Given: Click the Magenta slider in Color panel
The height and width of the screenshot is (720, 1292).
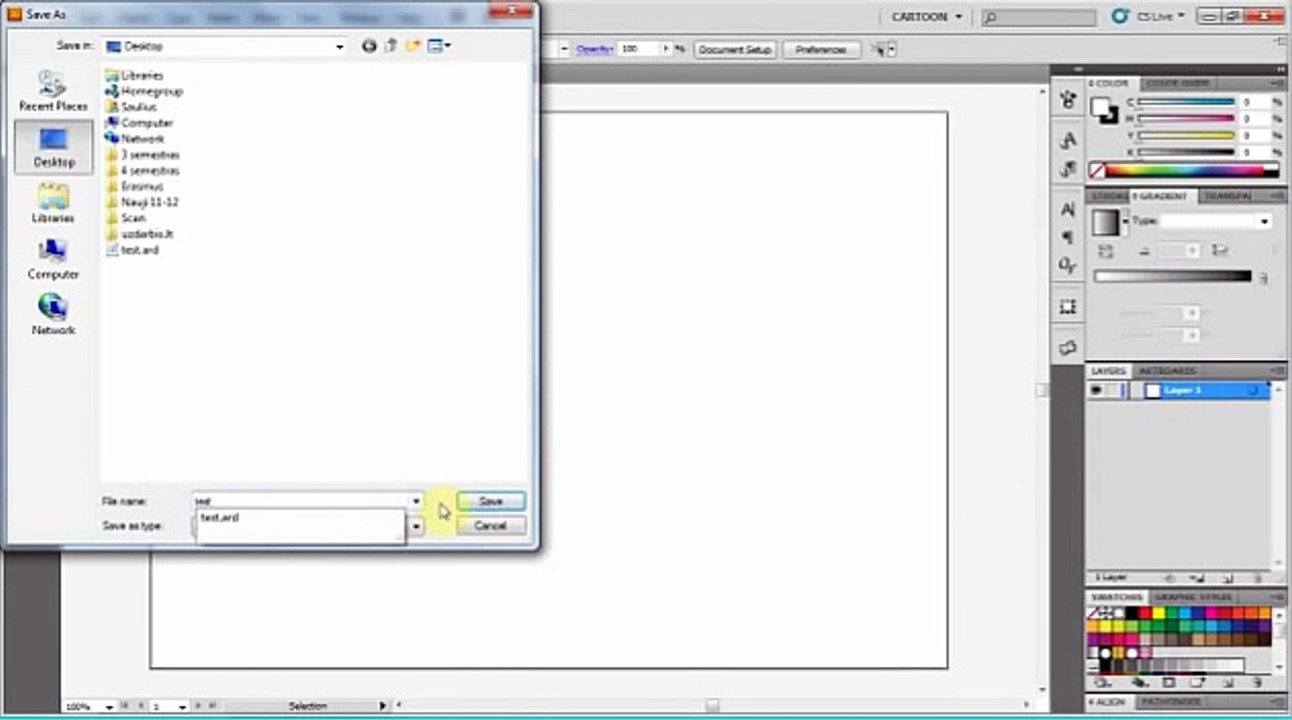Looking at the screenshot, I should (x=1187, y=118).
